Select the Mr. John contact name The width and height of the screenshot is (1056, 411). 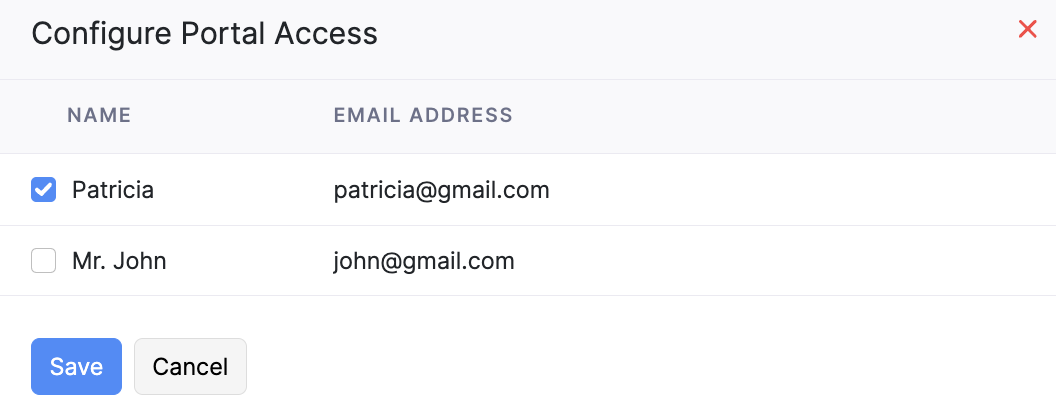pyautogui.click(x=119, y=262)
